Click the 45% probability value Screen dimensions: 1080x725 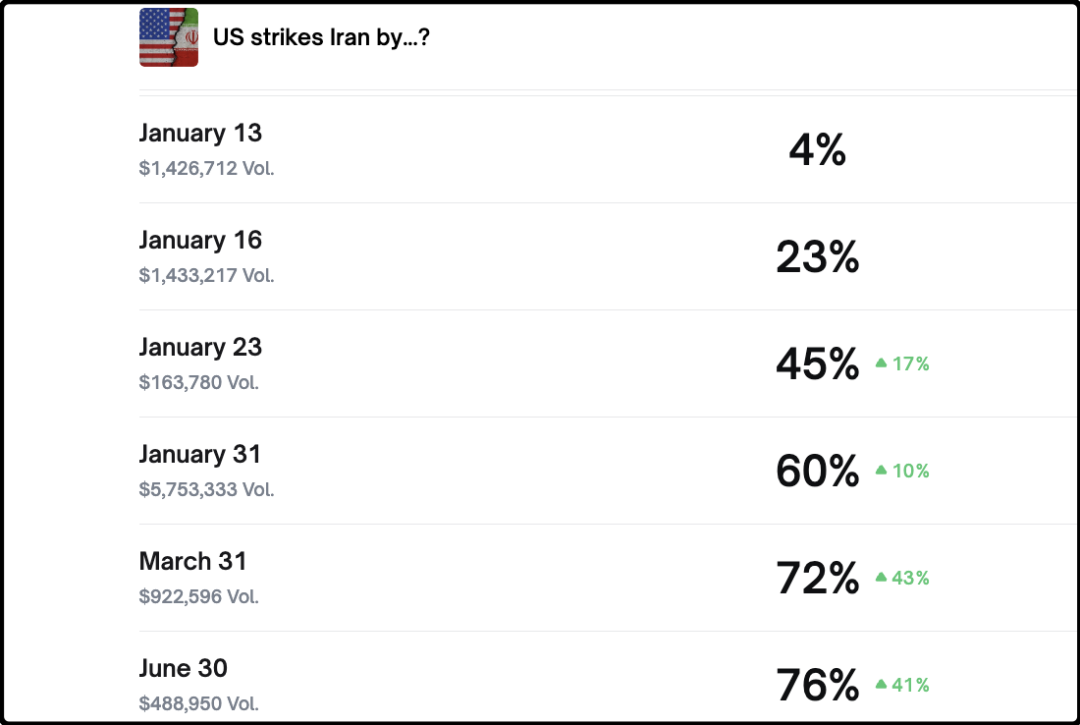pyautogui.click(x=817, y=365)
